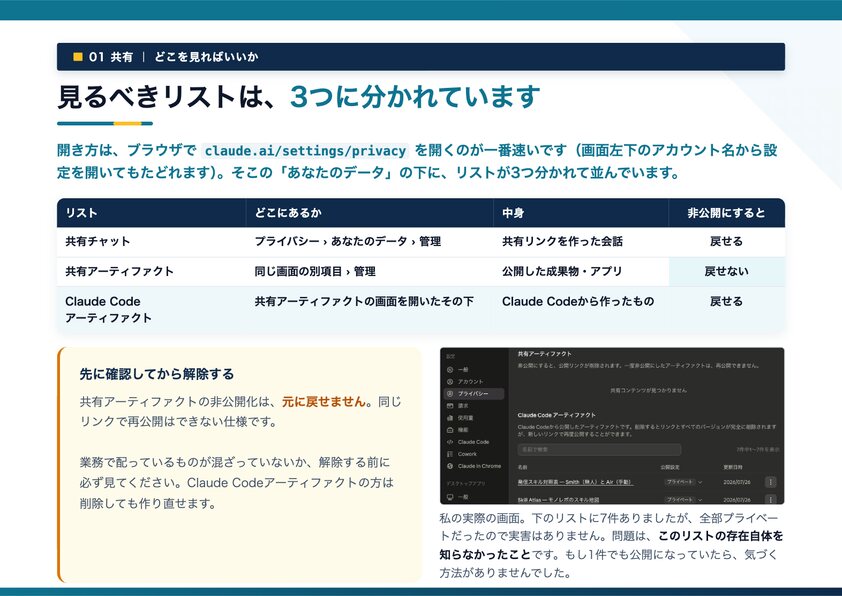Click the Claude Code アーティファクト heading in the screenshot
This screenshot has width=842, height=596.
[x=556, y=415]
